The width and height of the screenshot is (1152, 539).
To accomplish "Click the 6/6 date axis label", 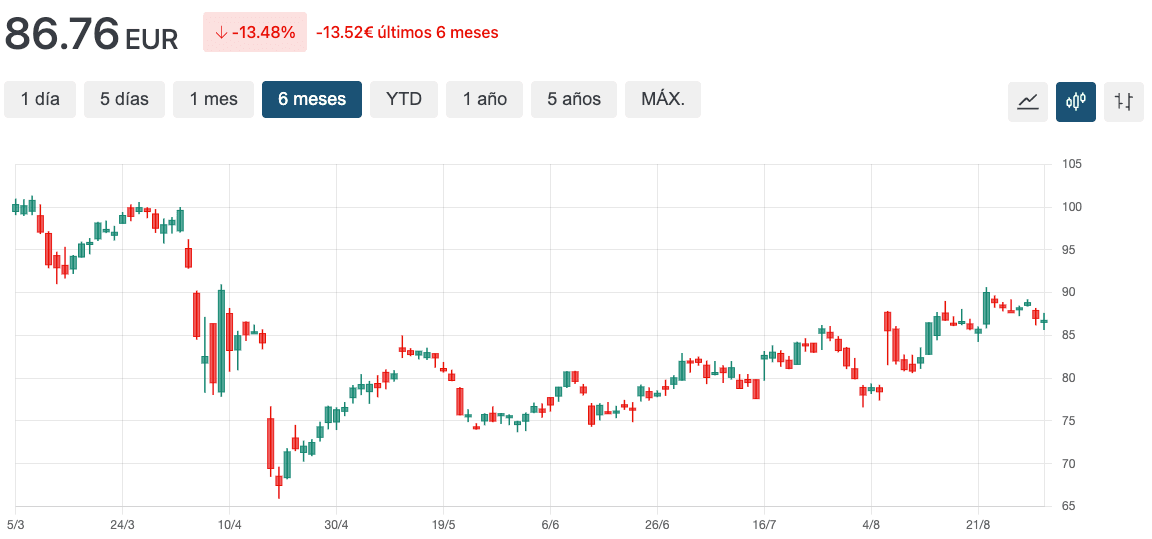I will pyautogui.click(x=550, y=525).
